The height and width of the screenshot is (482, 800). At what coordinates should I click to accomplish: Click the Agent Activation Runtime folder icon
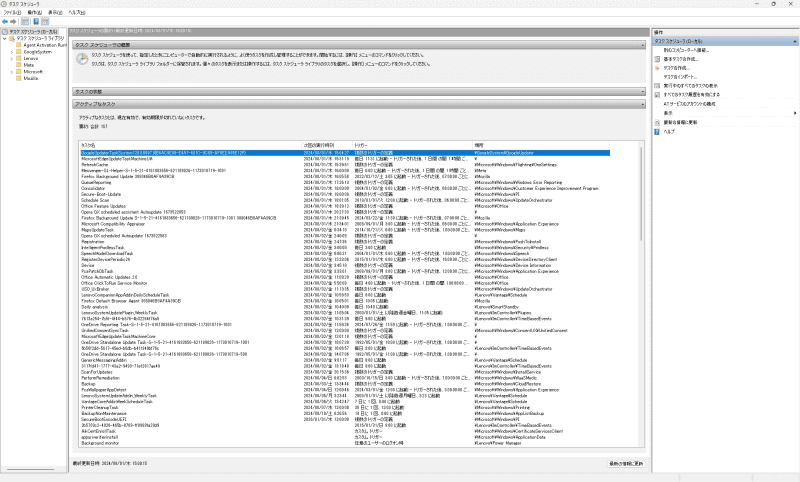19,45
